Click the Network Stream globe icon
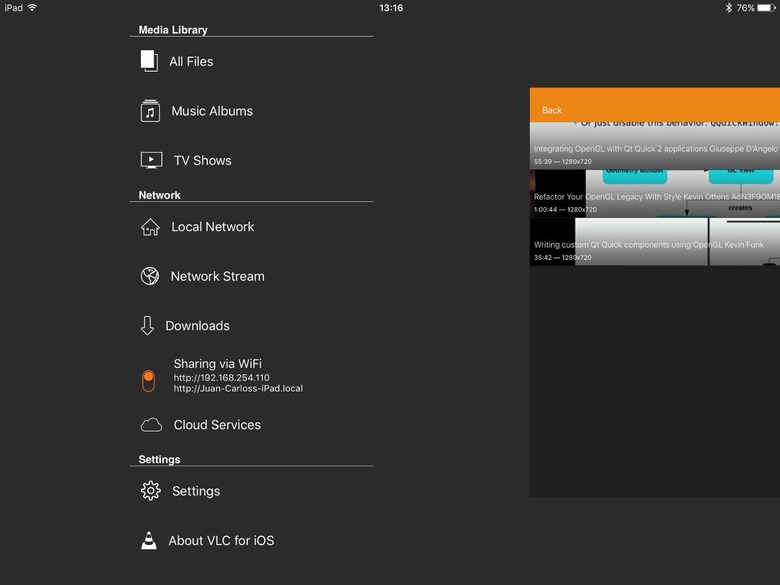The image size is (780, 585). 150,276
